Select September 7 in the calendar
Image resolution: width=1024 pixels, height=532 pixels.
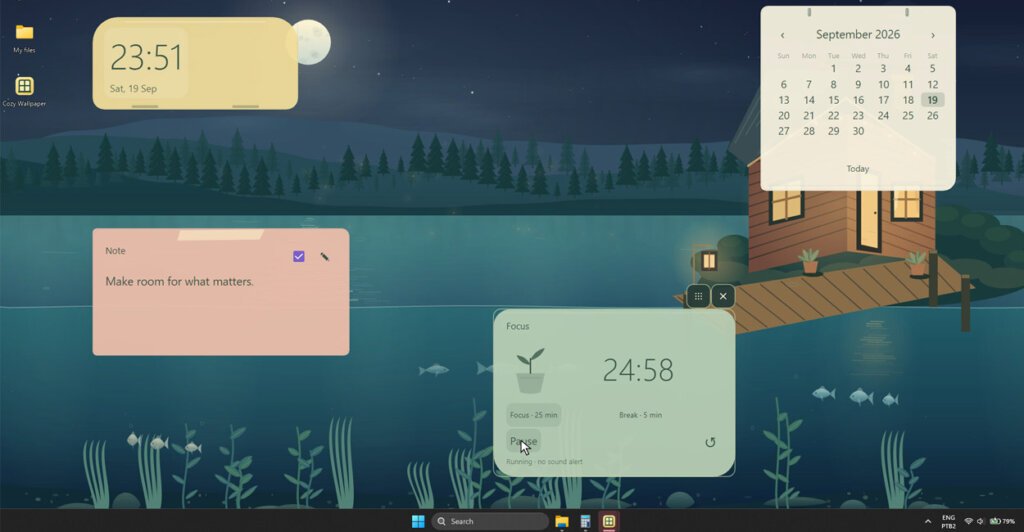808,84
